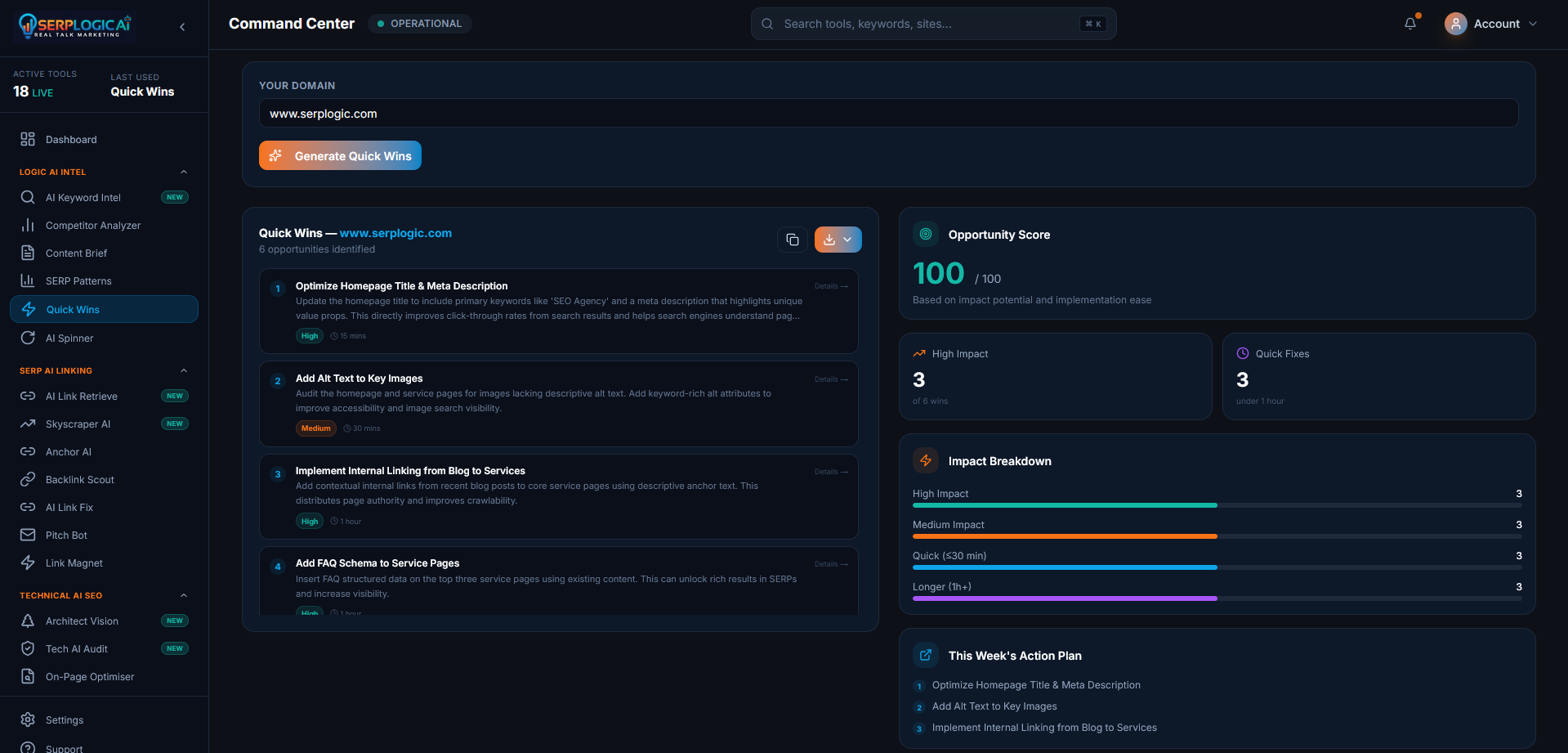Expand the Account dropdown menu

[1492, 24]
